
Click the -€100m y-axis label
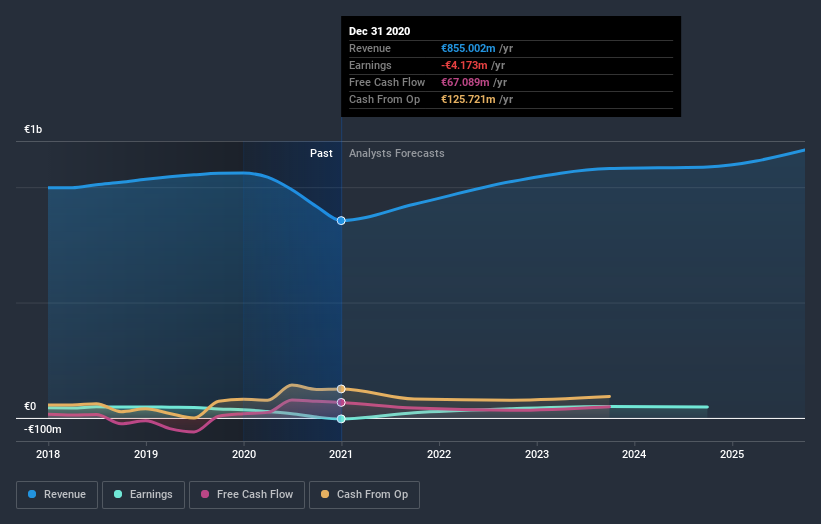click(x=42, y=429)
